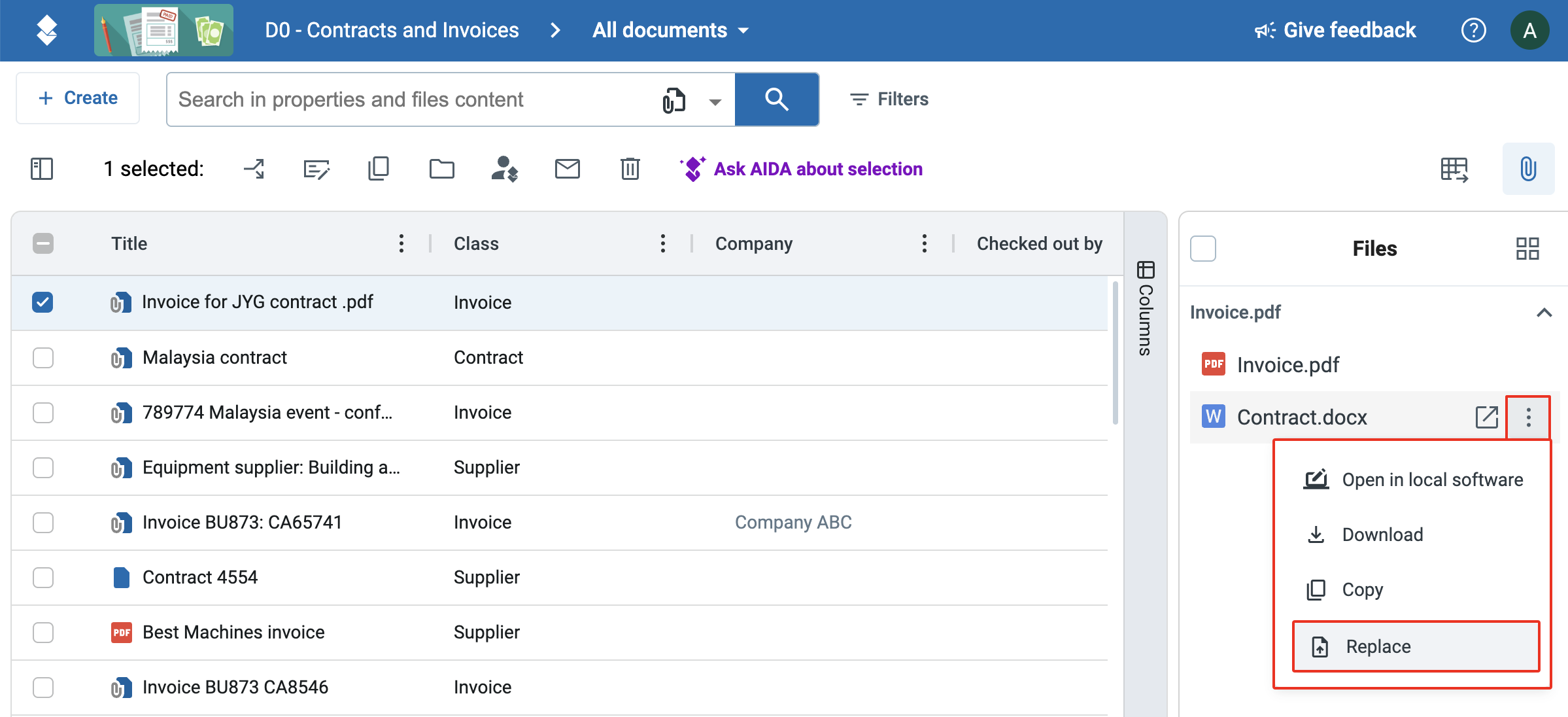Viewport: 1568px width, 717px height.
Task: Click the export table view icon
Action: pos(1454,169)
